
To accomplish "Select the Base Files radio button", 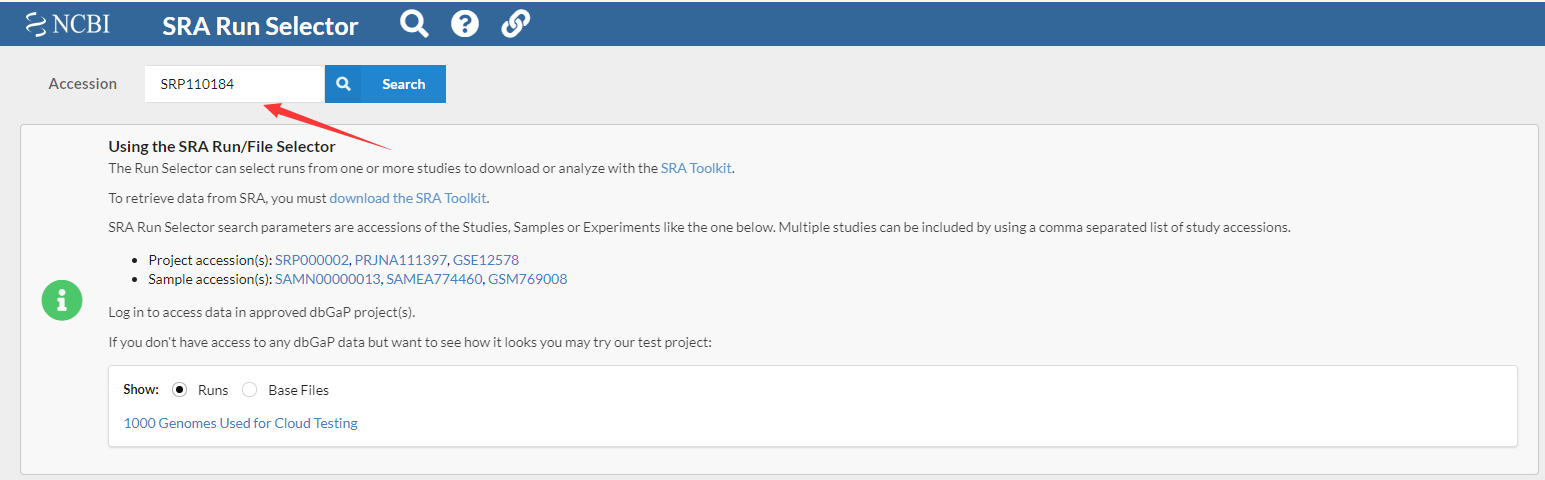I will (250, 390).
